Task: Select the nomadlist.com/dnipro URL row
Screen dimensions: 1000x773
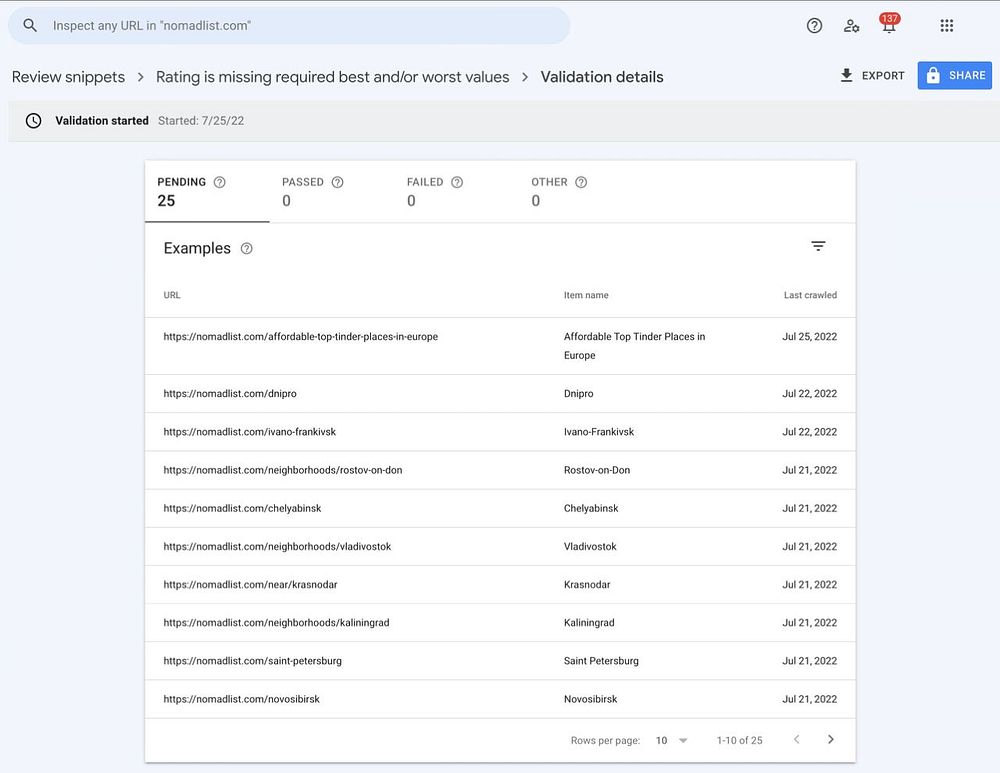Action: 230,394
